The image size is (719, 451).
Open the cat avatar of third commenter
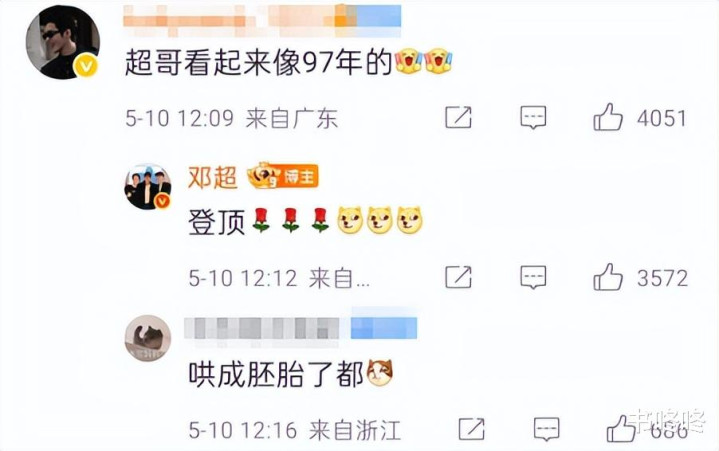(x=148, y=338)
